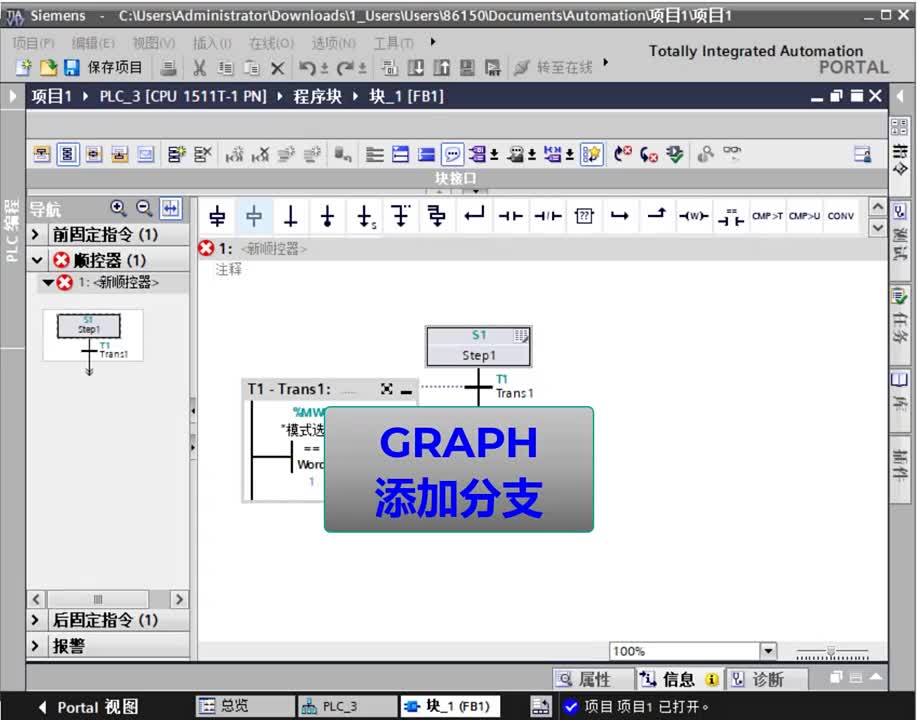The image size is (918, 720).
Task: Switch to the 属性 tab
Action: tap(593, 679)
